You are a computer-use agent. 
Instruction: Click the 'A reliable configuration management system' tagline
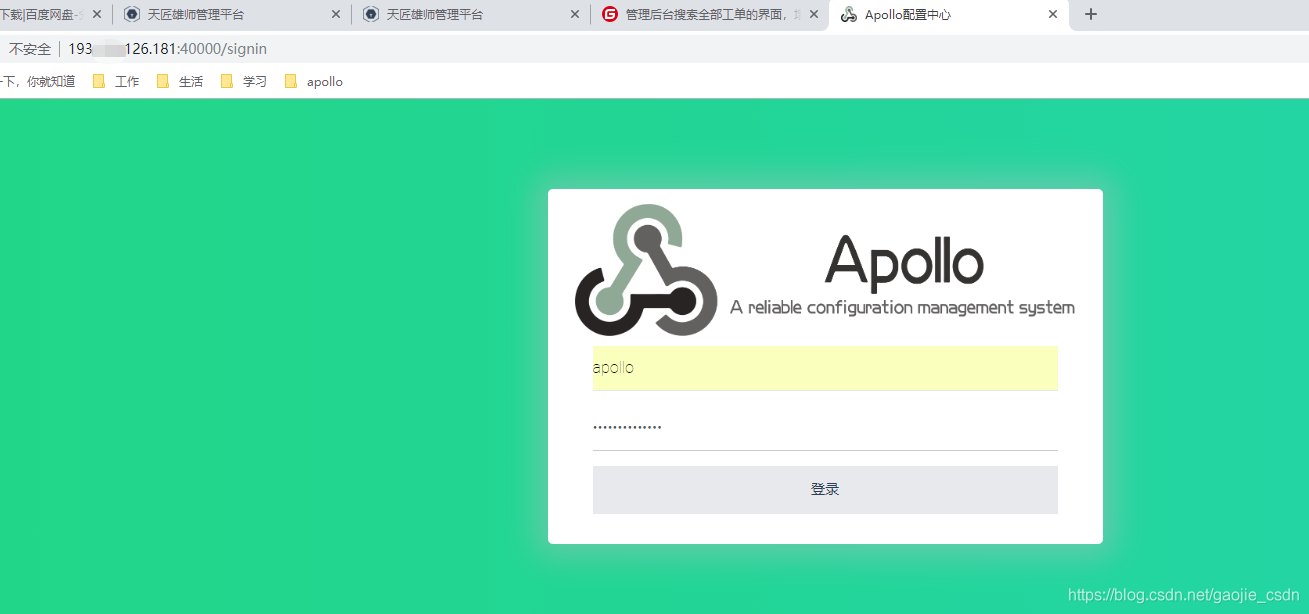(x=902, y=308)
